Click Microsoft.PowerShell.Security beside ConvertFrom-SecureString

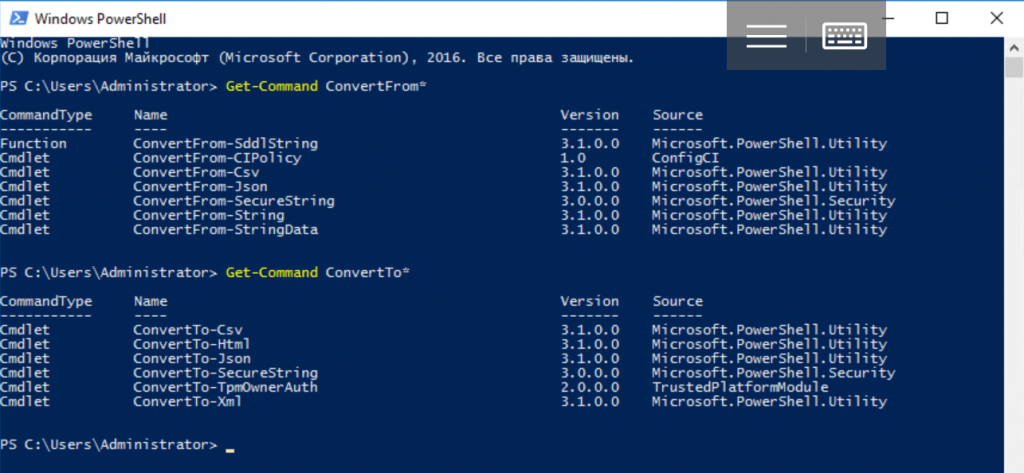pyautogui.click(x=773, y=201)
